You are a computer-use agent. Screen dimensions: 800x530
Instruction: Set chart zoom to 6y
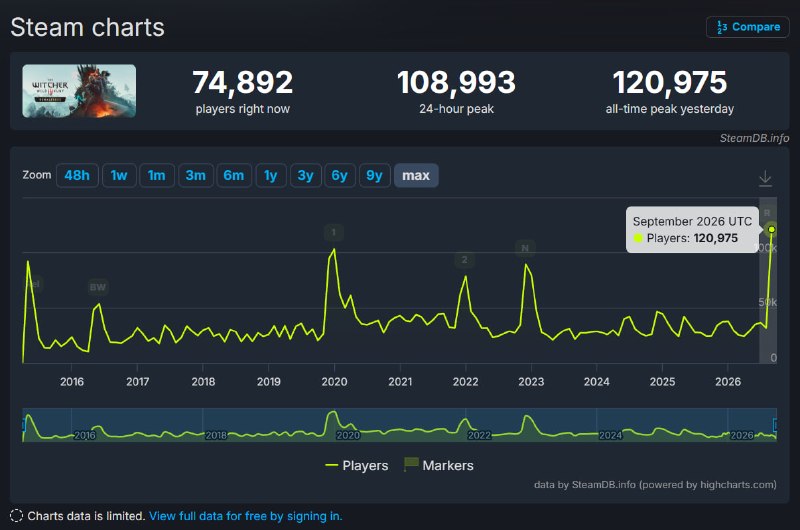[x=340, y=175]
